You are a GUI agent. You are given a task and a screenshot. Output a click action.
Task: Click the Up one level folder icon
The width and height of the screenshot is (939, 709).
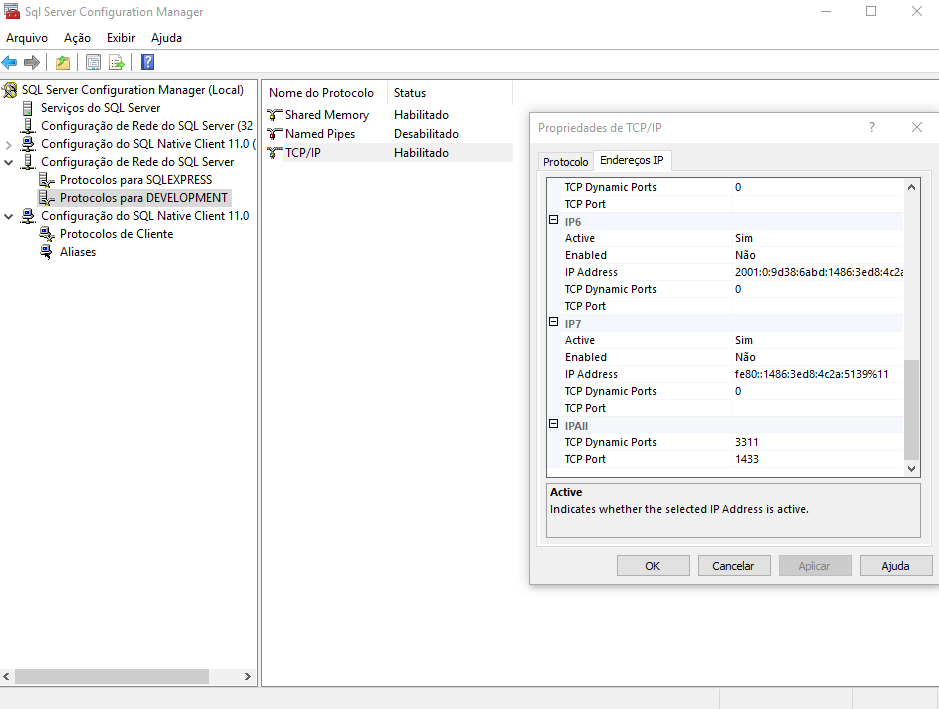click(63, 62)
